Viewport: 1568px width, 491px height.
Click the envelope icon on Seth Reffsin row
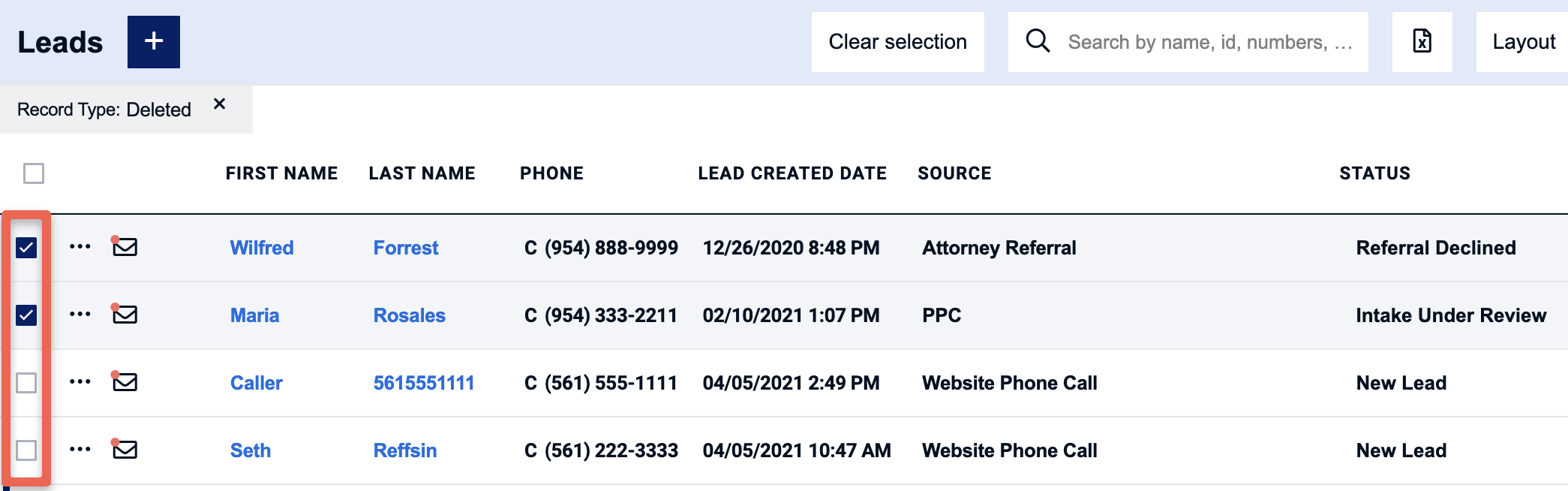tap(125, 449)
